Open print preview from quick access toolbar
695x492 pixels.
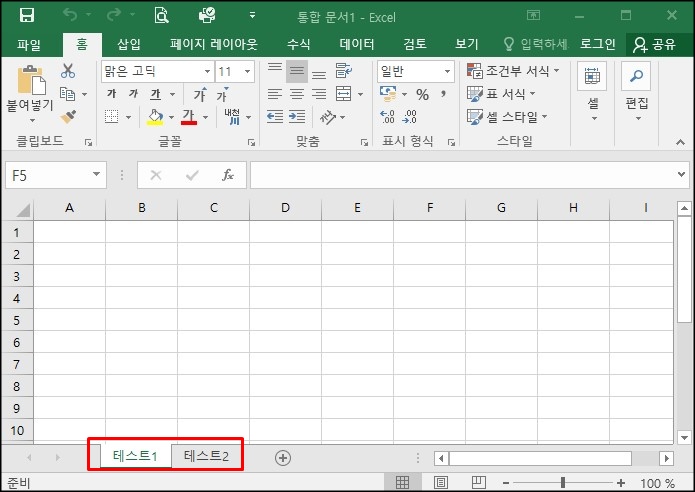161,16
